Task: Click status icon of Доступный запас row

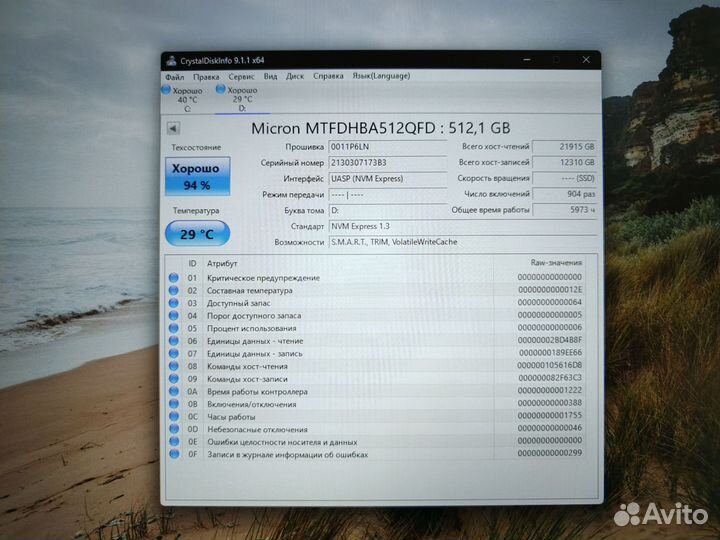Action: click(174, 303)
